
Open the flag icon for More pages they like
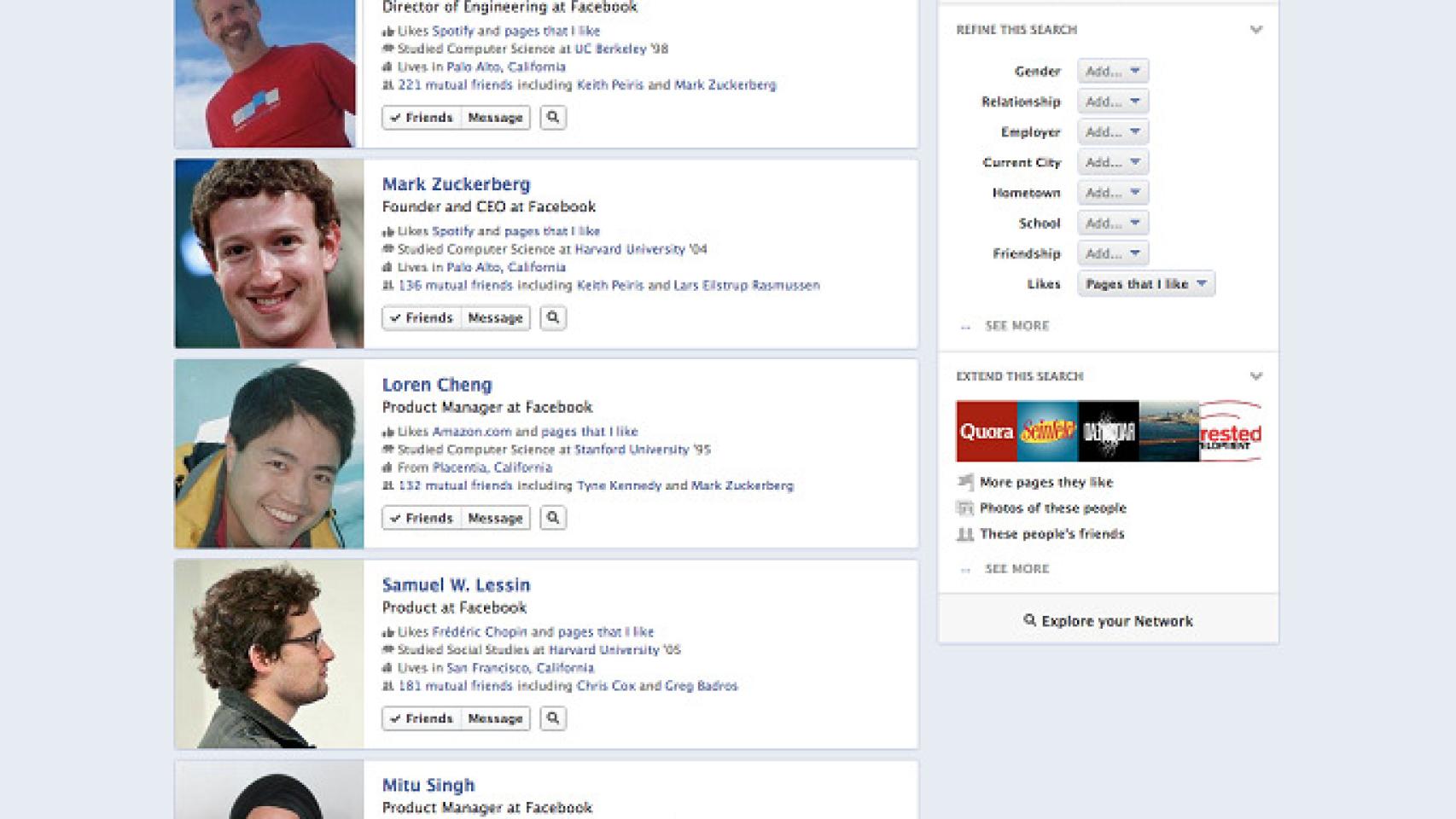[x=965, y=481]
